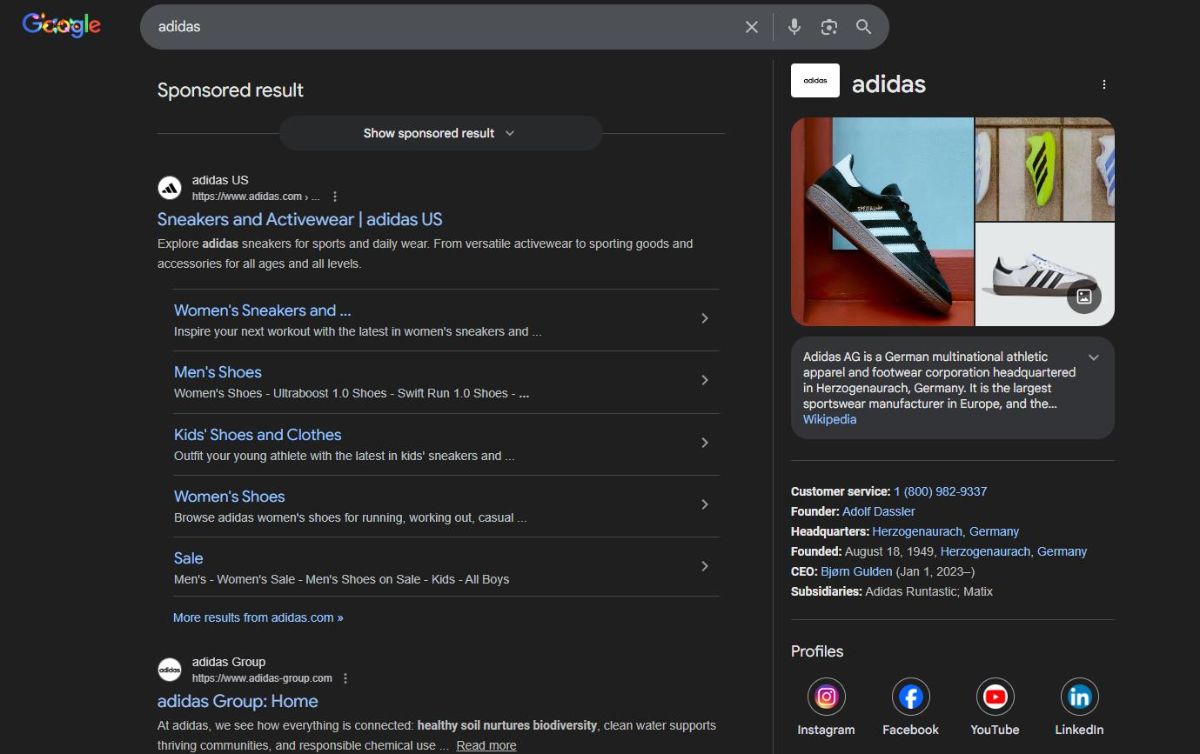Open adidas Instagram profile

tap(826, 697)
